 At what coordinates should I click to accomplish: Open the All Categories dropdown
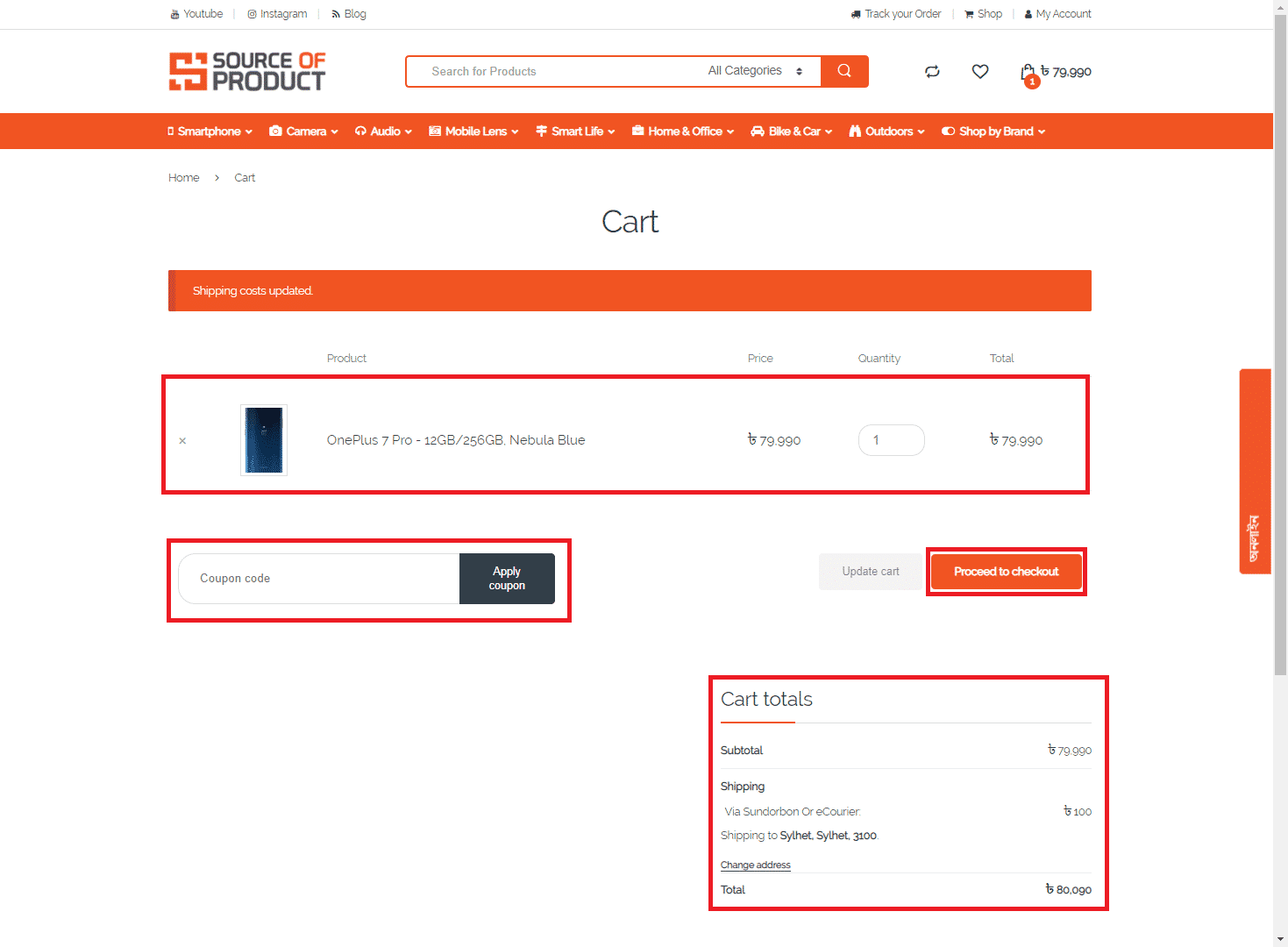(x=756, y=71)
